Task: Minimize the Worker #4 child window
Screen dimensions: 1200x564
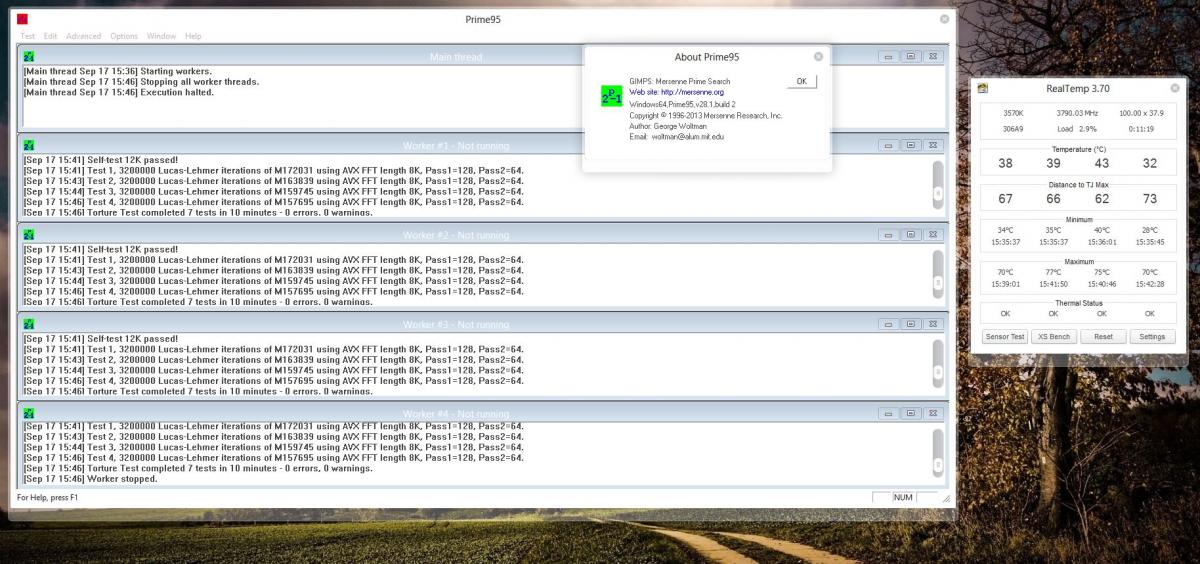Action: [x=888, y=413]
